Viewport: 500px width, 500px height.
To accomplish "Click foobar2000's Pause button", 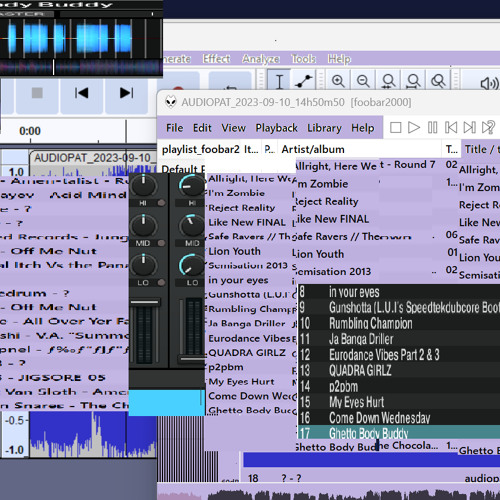I will tap(432, 128).
